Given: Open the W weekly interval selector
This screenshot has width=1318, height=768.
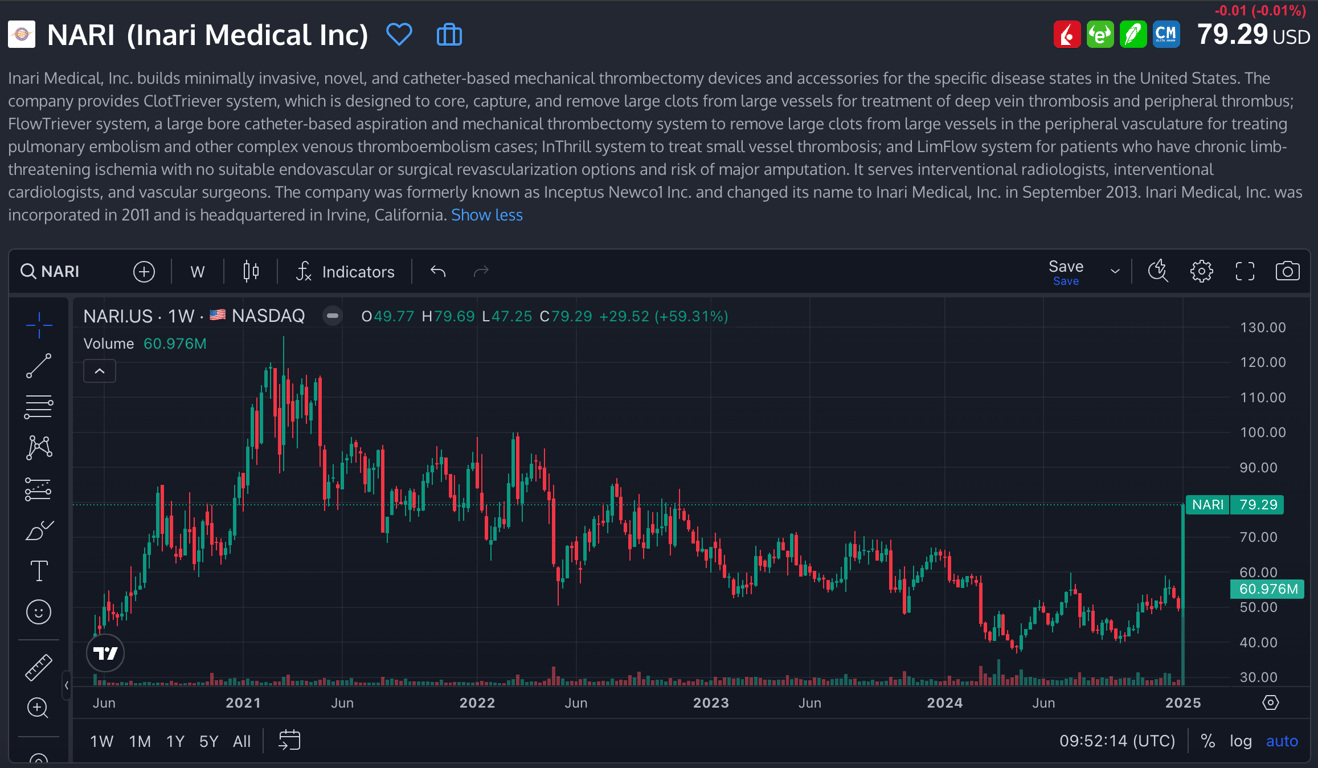Looking at the screenshot, I should coord(198,272).
